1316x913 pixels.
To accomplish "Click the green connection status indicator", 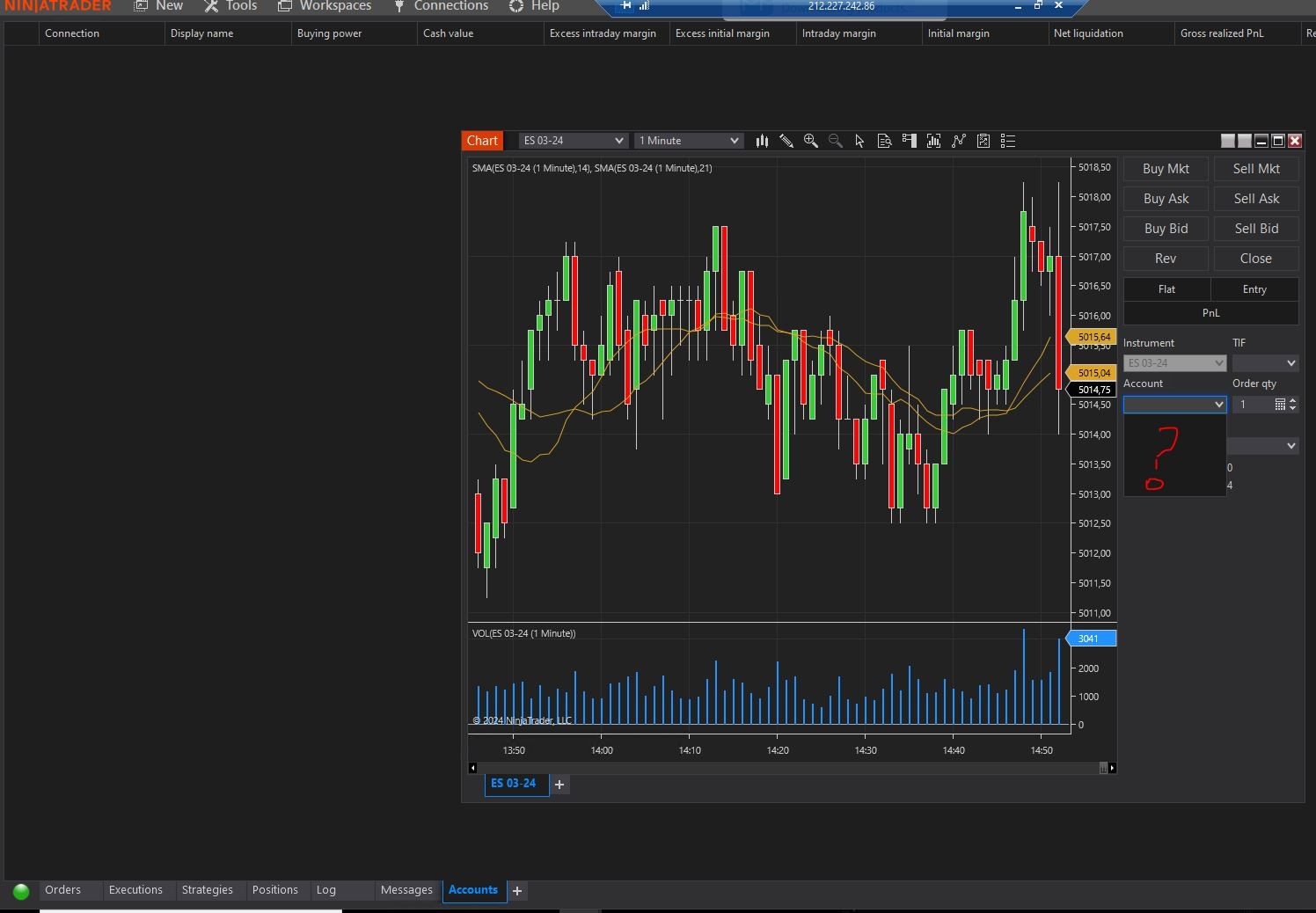I will click(x=21, y=891).
